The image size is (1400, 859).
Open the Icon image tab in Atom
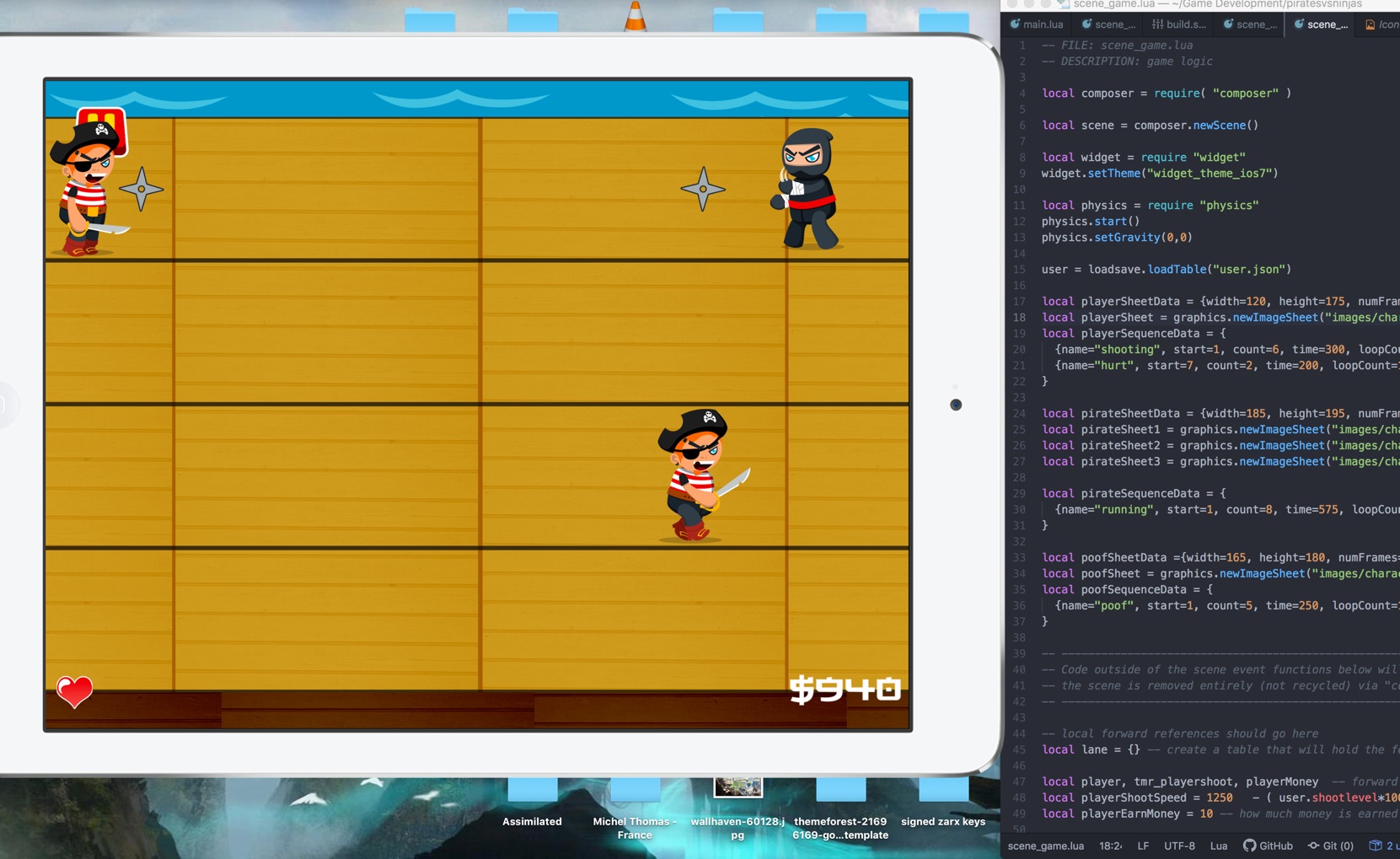(1382, 24)
